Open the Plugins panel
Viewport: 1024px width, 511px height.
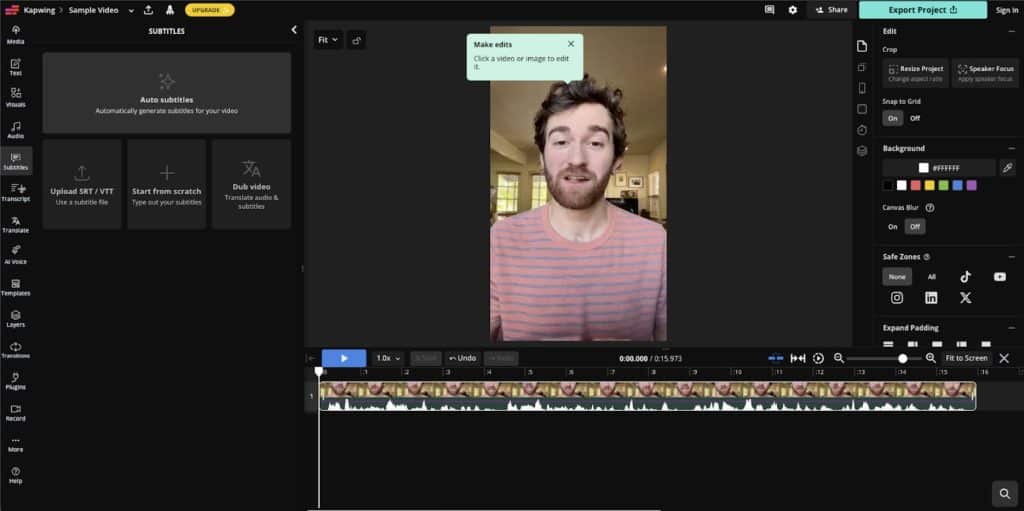click(16, 380)
